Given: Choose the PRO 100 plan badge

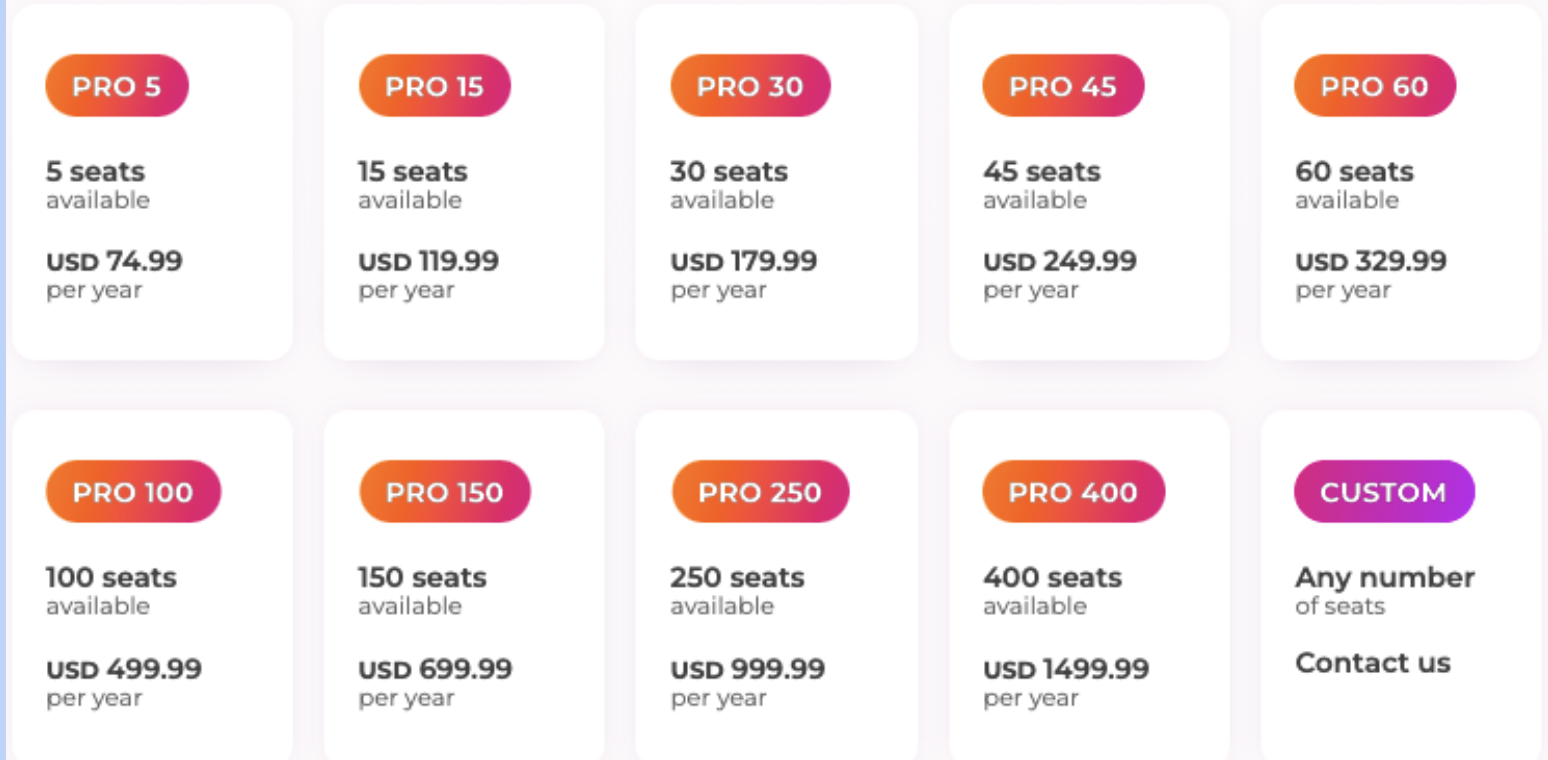Looking at the screenshot, I should tap(133, 492).
